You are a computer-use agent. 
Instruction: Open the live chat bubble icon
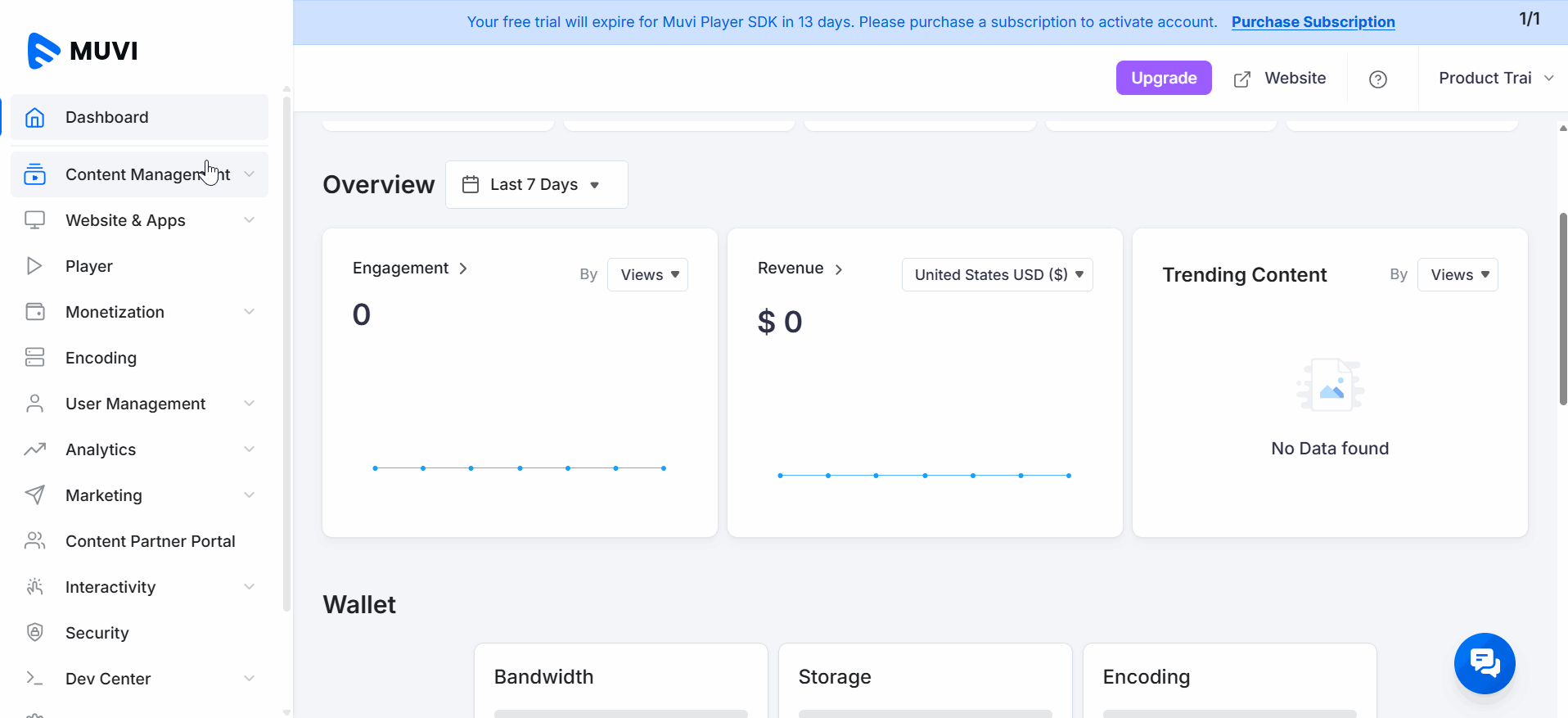point(1484,662)
